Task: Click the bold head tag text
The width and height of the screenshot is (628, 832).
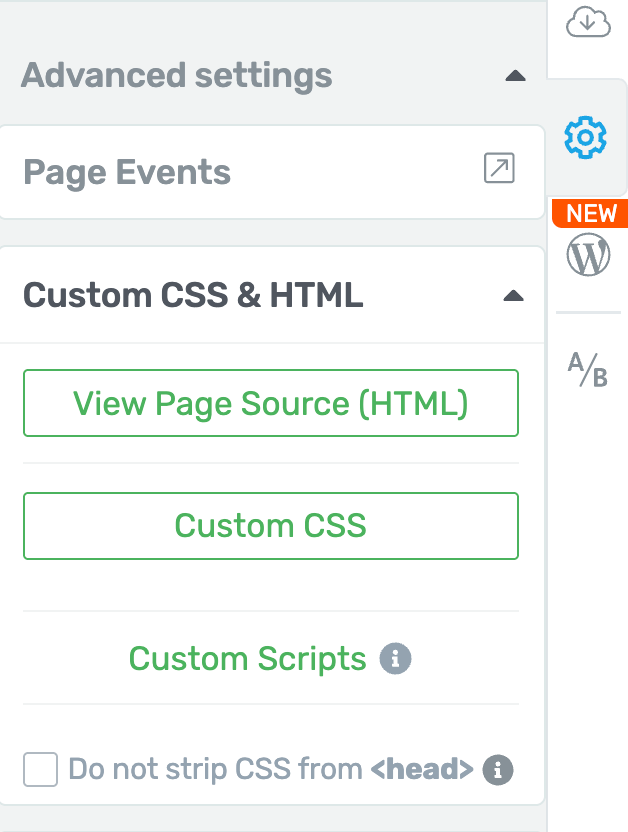Action: 422,769
